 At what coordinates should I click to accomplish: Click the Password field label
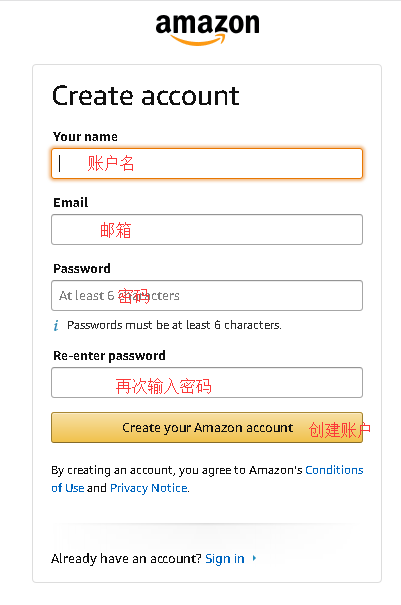82,269
